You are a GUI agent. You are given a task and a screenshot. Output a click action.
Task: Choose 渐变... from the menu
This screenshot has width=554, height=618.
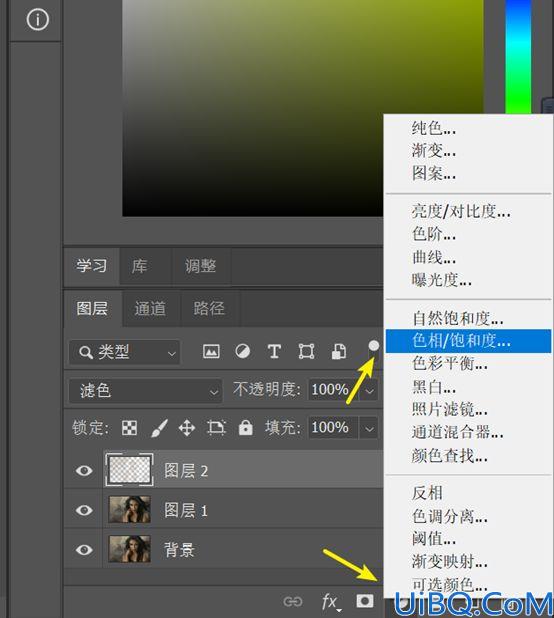[468, 150]
